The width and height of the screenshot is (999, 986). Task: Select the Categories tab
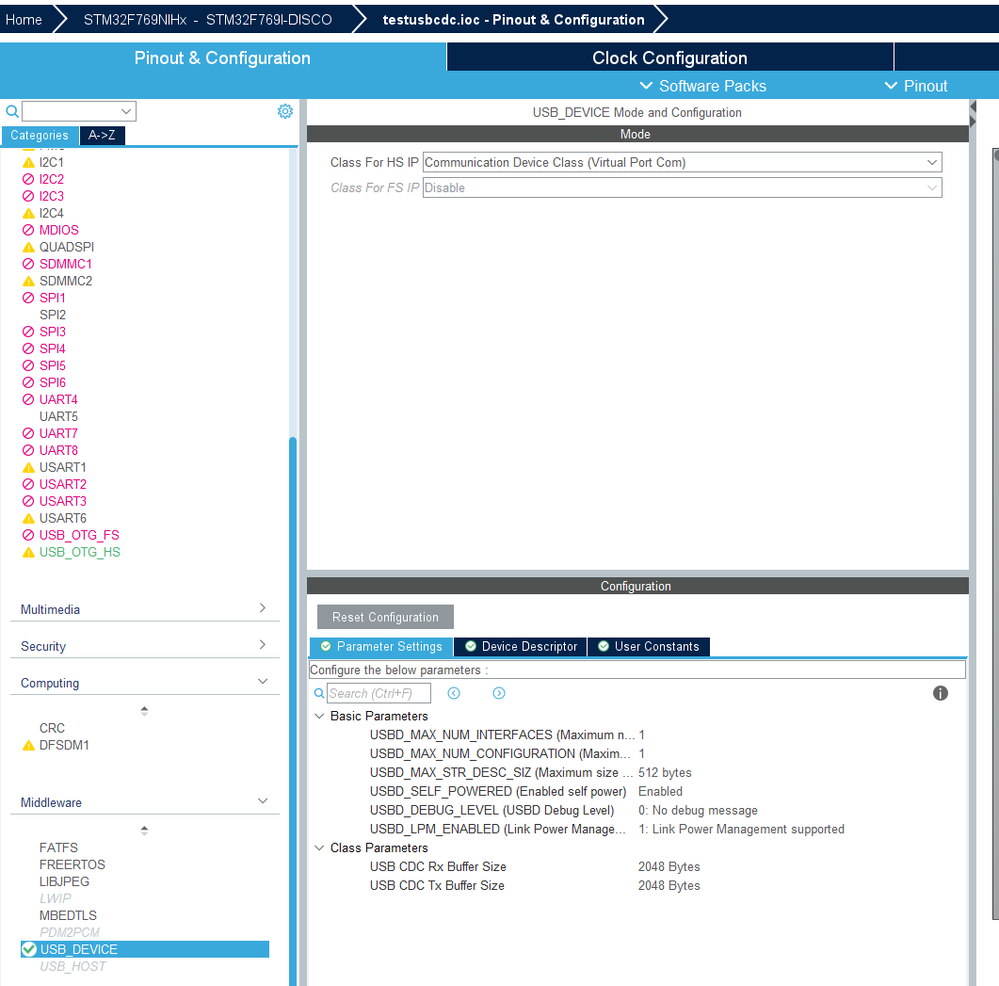[40, 135]
